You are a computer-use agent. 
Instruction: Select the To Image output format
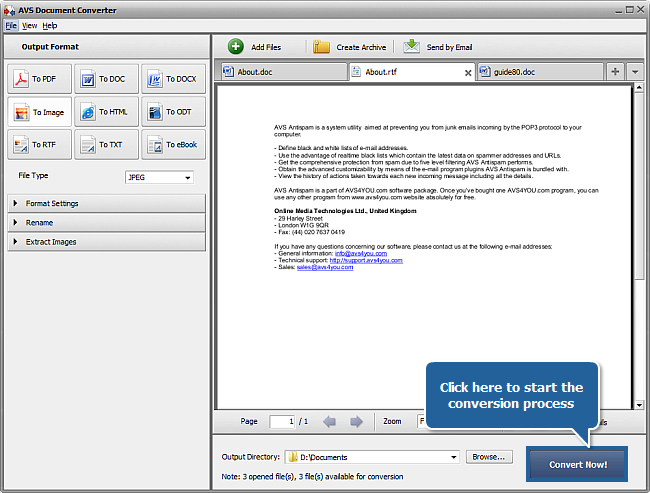pyautogui.click(x=39, y=112)
